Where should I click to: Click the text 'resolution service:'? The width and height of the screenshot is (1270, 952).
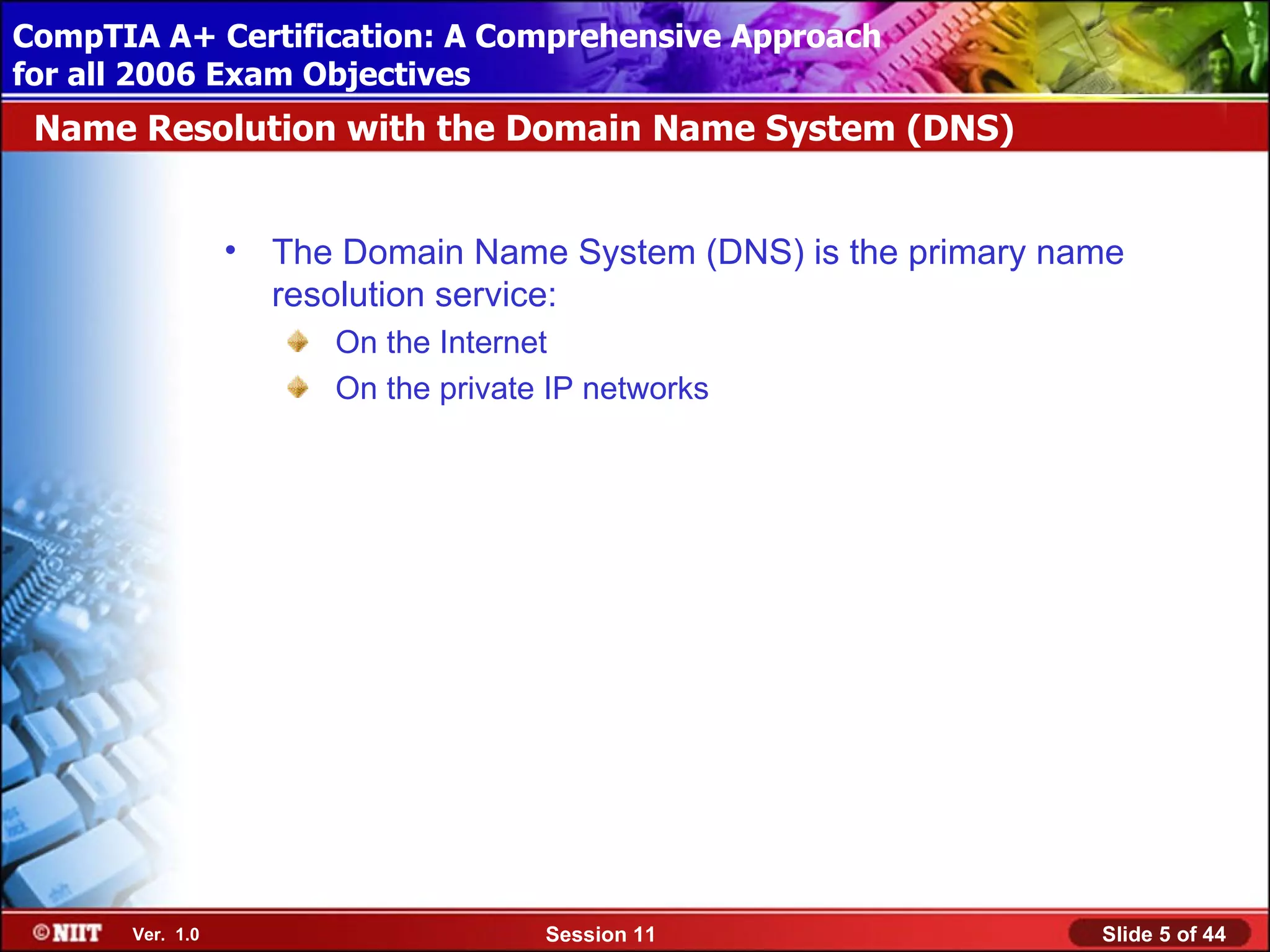pos(414,294)
